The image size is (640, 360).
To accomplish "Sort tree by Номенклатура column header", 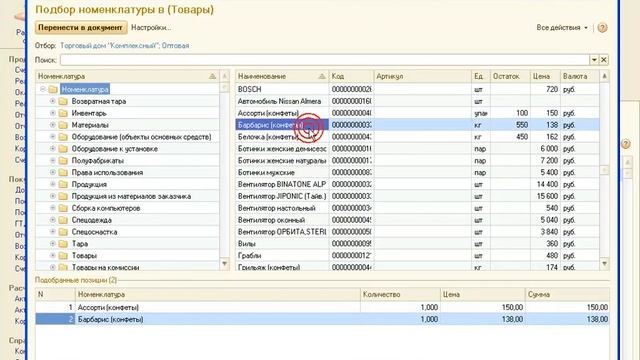I will click(x=127, y=76).
